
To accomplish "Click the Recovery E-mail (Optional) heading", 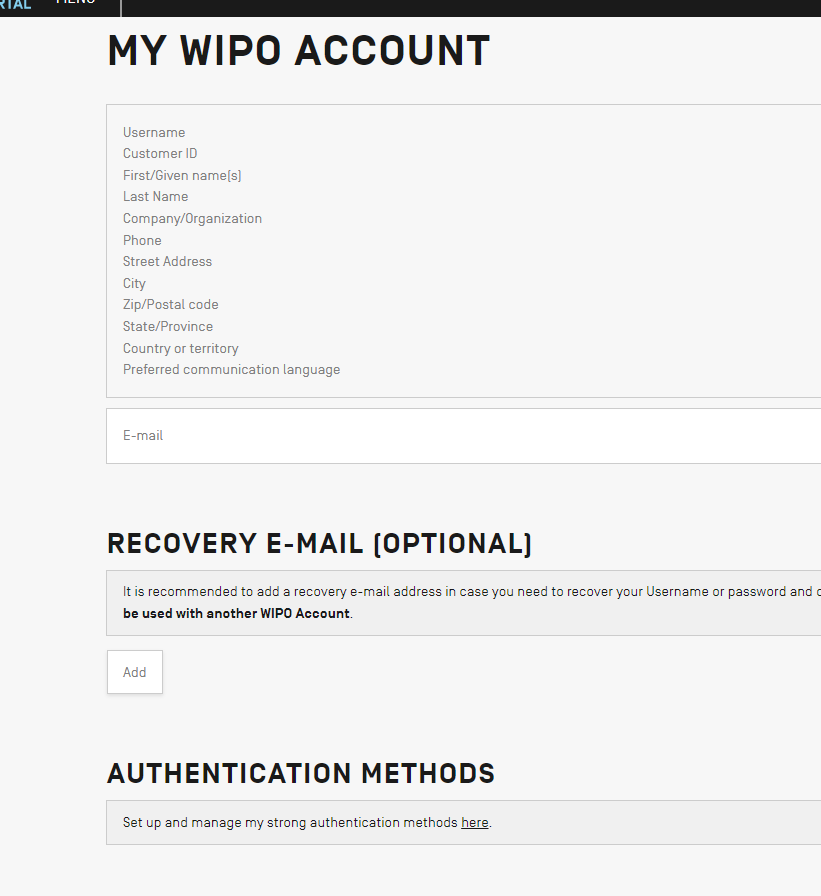I will [x=319, y=544].
